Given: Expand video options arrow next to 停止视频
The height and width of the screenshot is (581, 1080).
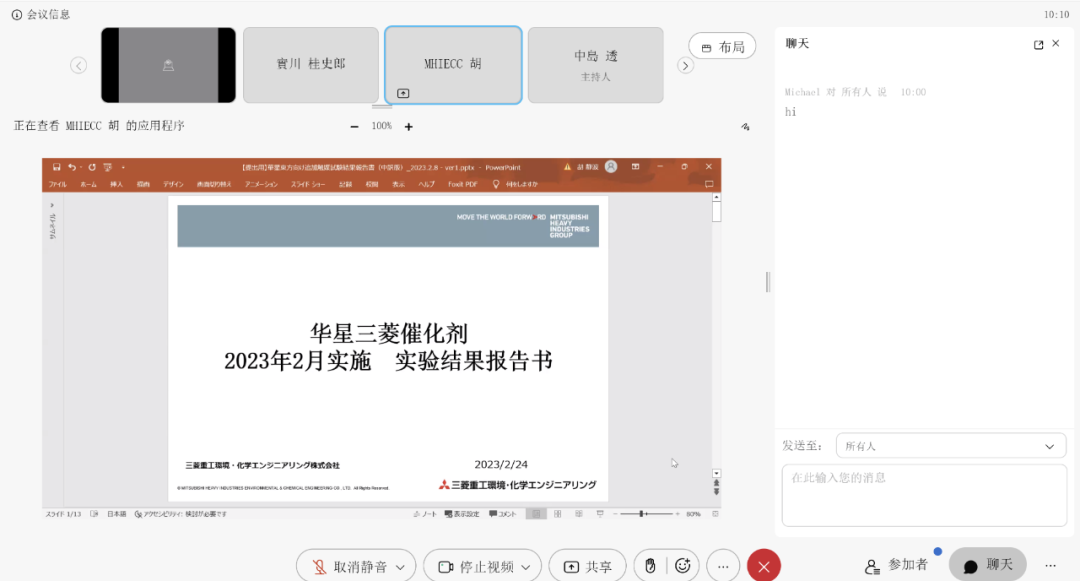Looking at the screenshot, I should click(526, 567).
